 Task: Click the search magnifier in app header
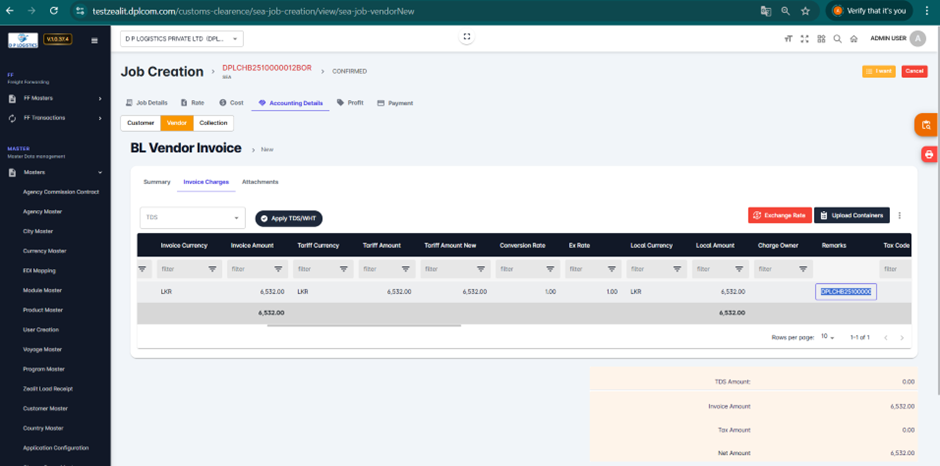pyautogui.click(x=837, y=39)
